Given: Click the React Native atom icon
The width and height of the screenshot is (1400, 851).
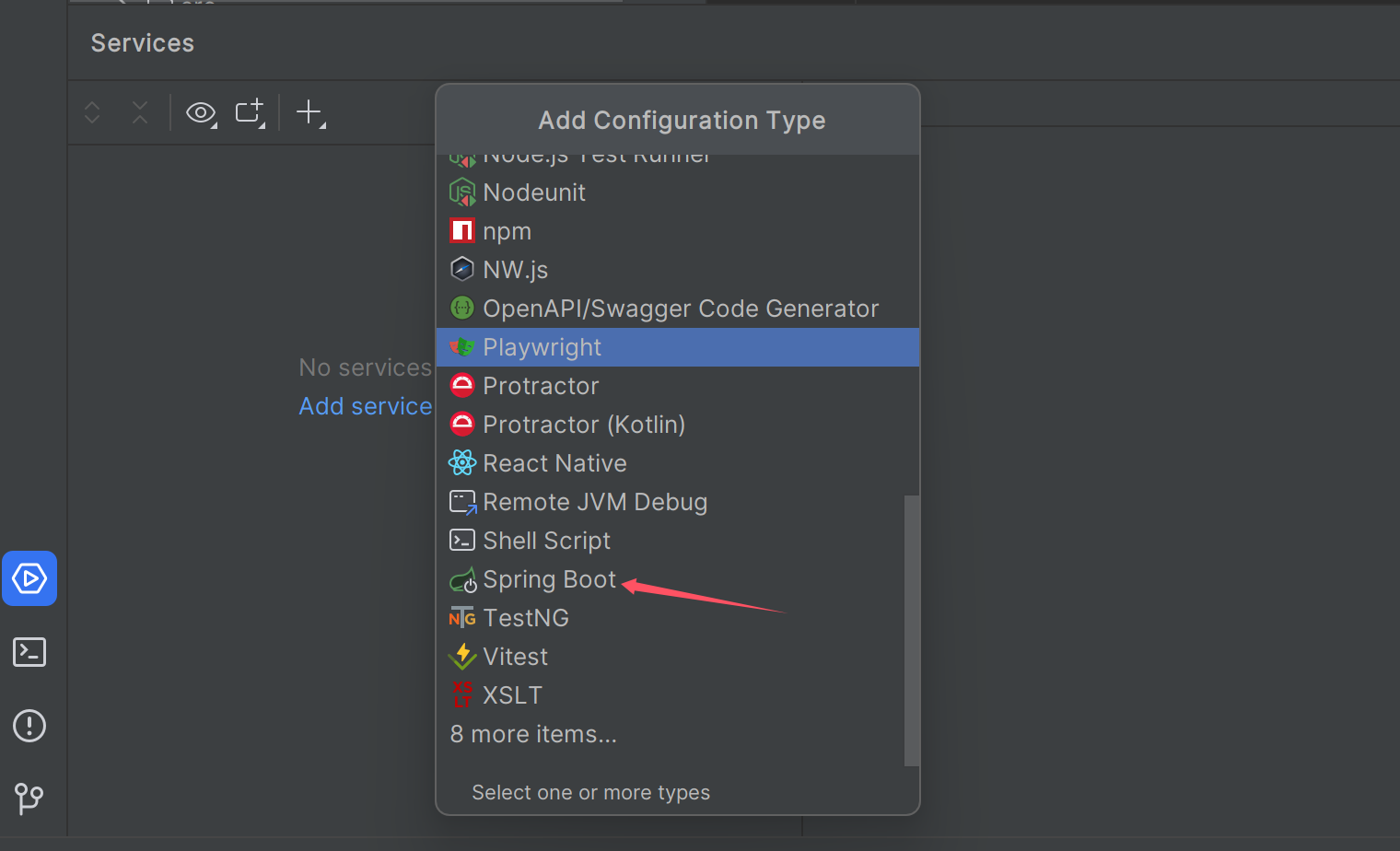Looking at the screenshot, I should tap(462, 462).
